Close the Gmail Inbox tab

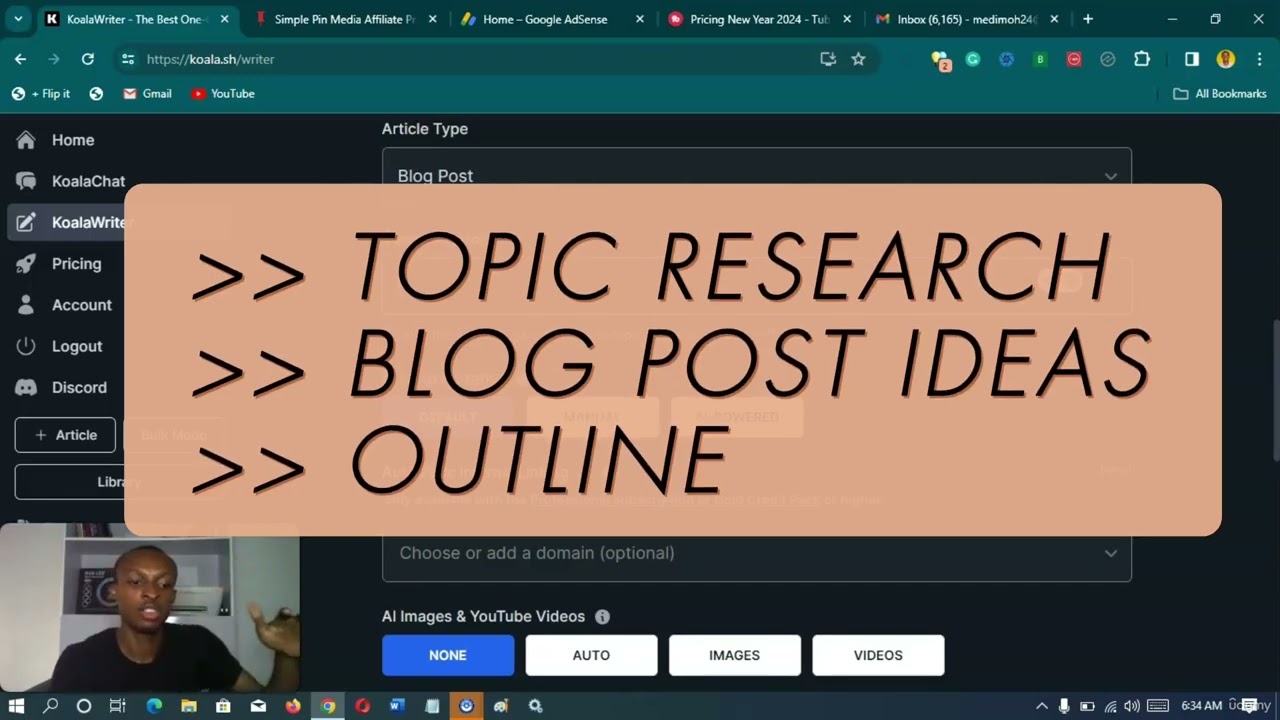click(x=1054, y=19)
